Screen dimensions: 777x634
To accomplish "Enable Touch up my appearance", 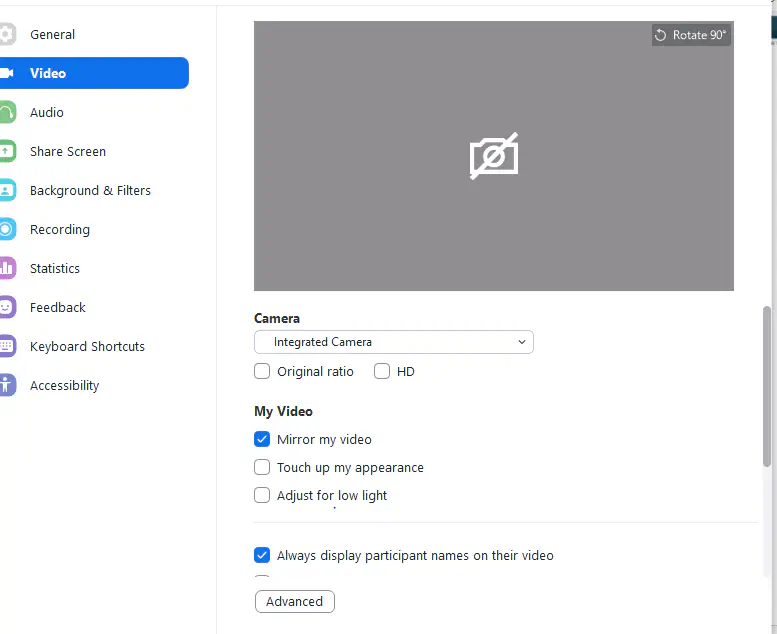I will pos(262,468).
